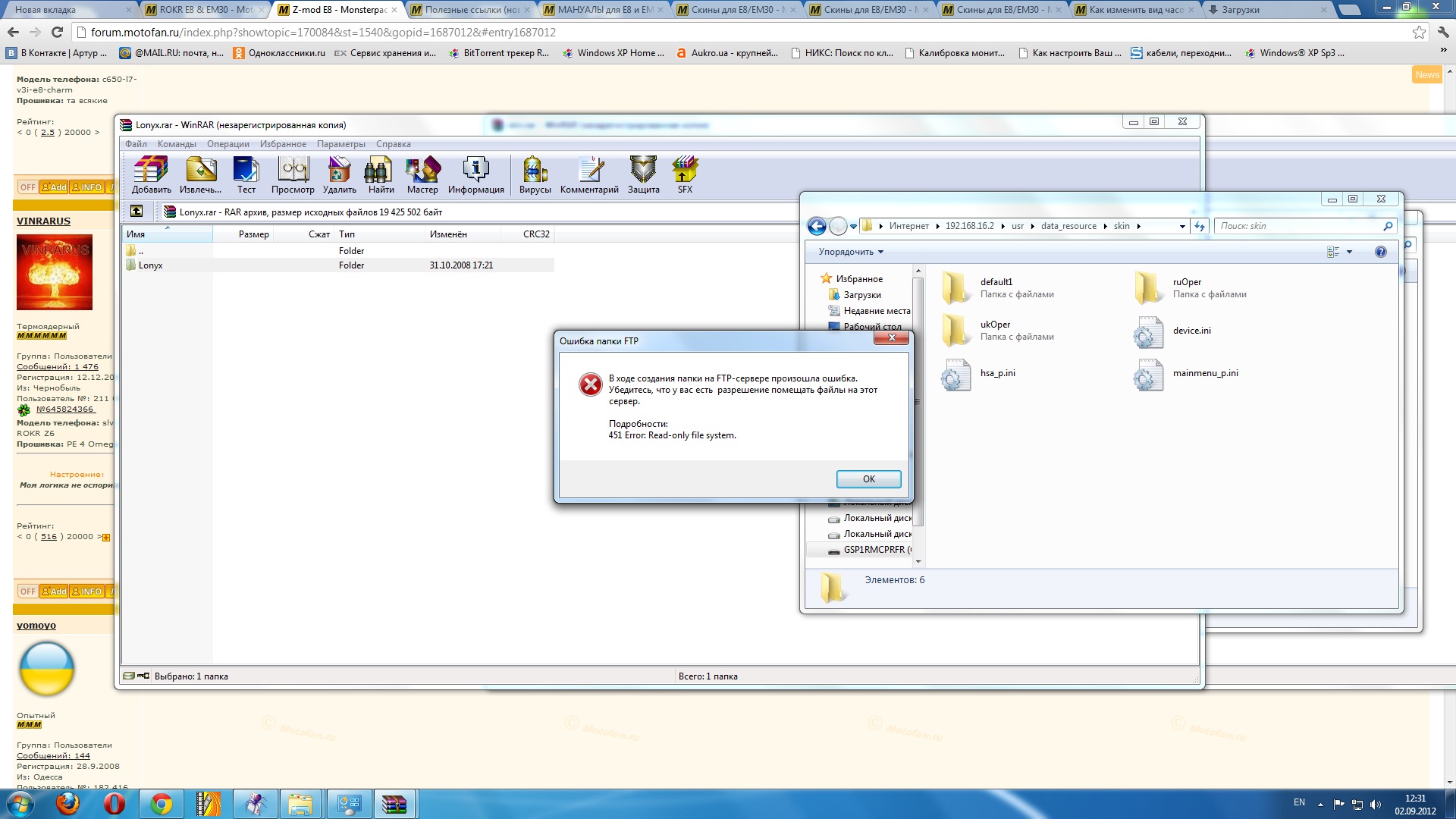Open the Файл menu in WinRAR
The width and height of the screenshot is (1456, 819).
136,144
